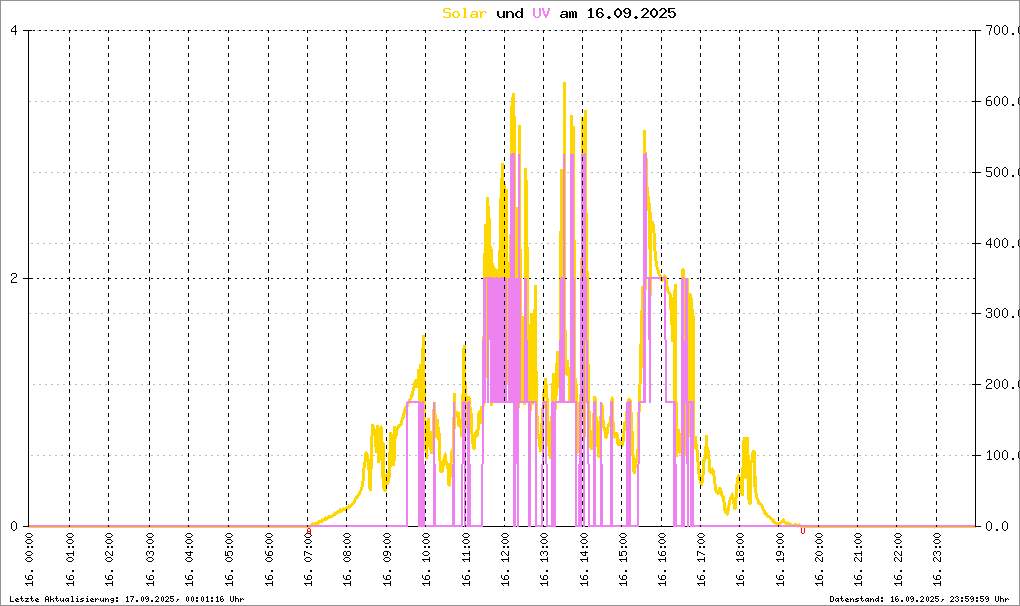The width and height of the screenshot is (1020, 606).
Task: Click the red 0 marker near 19:30
Action: click(x=803, y=531)
